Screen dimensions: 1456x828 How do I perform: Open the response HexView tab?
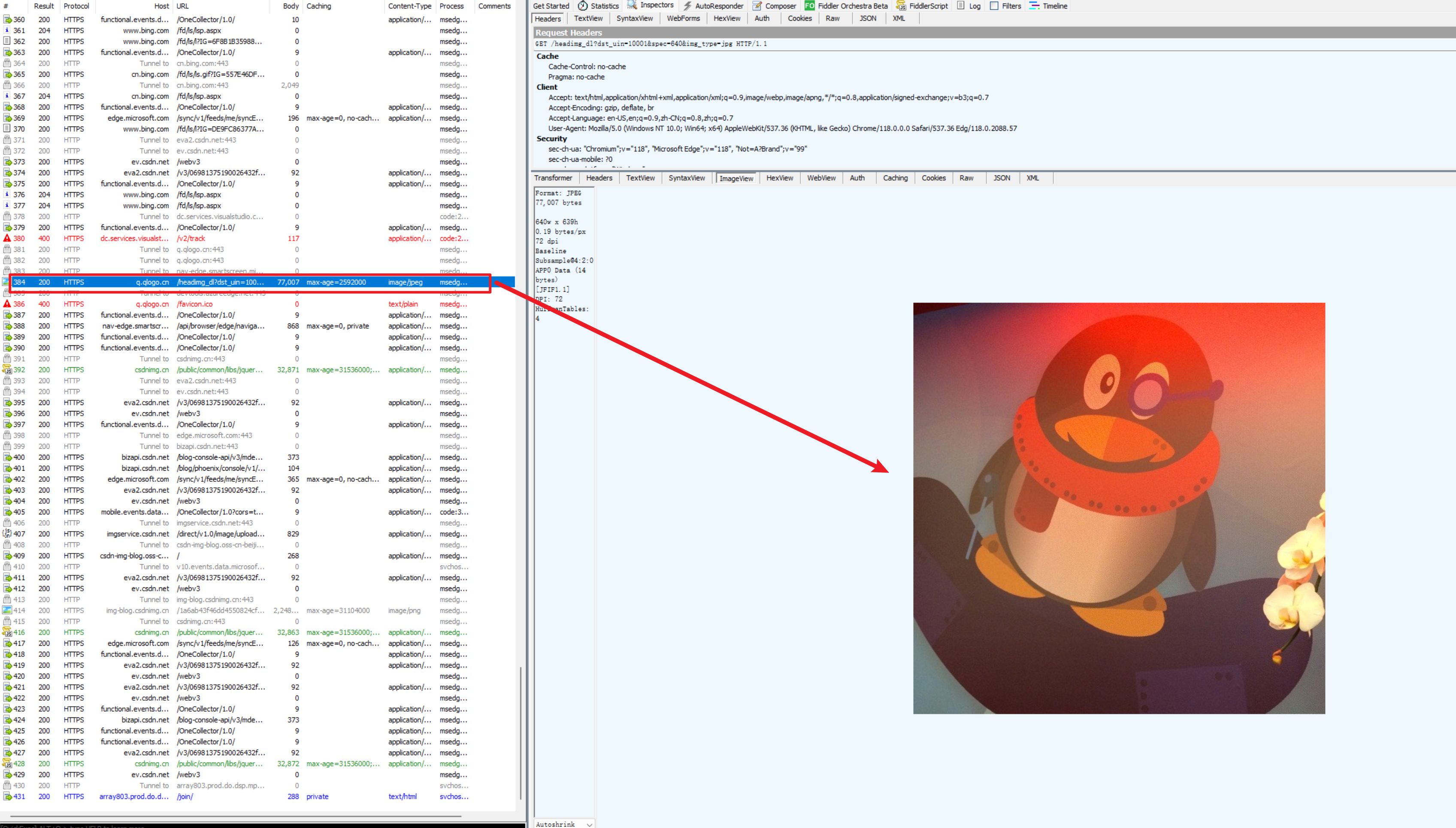point(779,178)
